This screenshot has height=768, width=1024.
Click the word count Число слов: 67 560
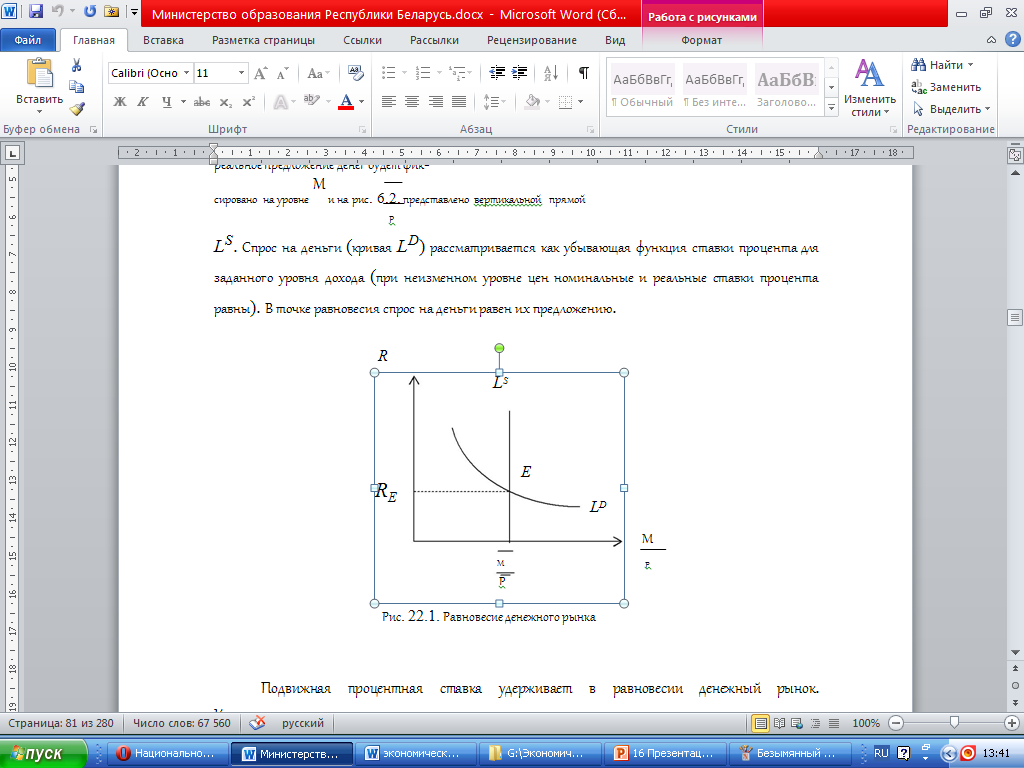(182, 724)
